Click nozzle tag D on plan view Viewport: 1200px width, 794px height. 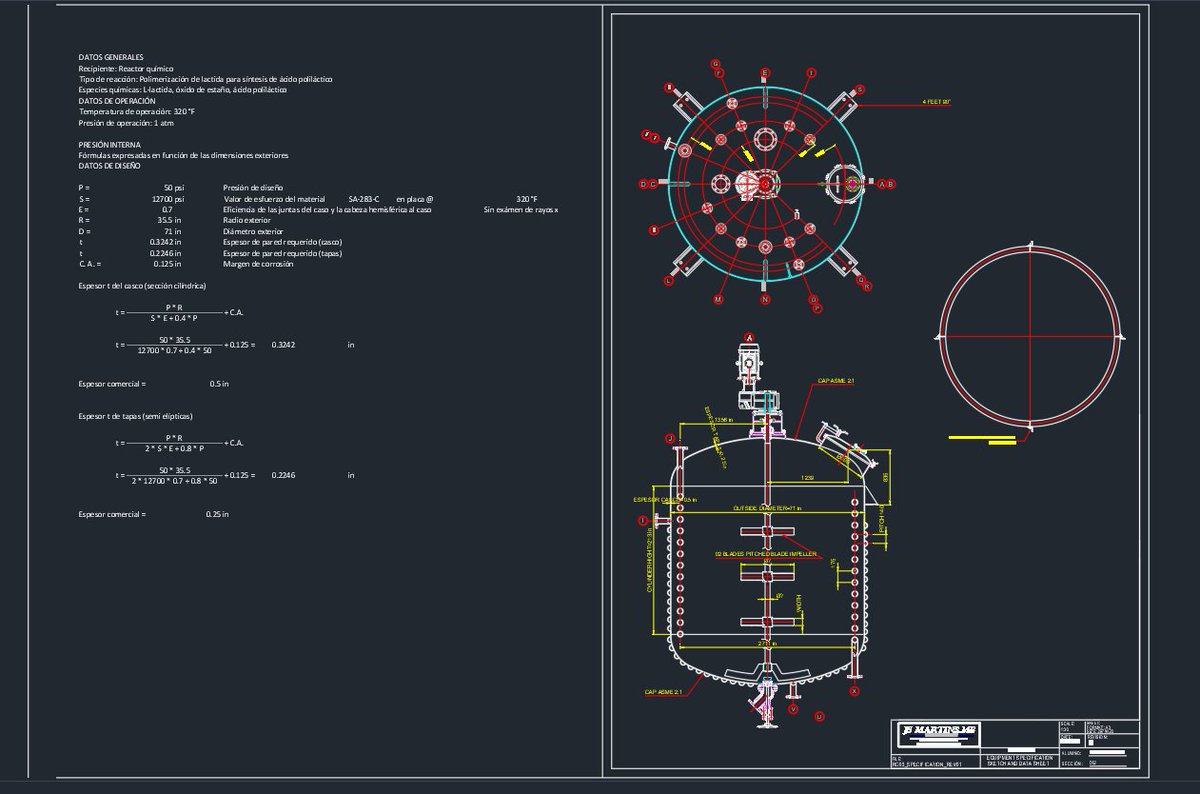pyautogui.click(x=644, y=184)
